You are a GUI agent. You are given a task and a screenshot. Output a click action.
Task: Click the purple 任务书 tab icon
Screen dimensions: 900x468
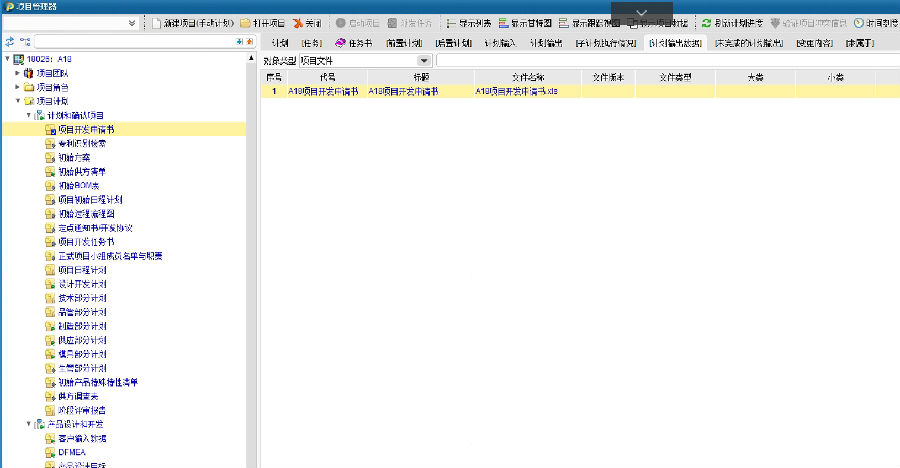tap(340, 42)
